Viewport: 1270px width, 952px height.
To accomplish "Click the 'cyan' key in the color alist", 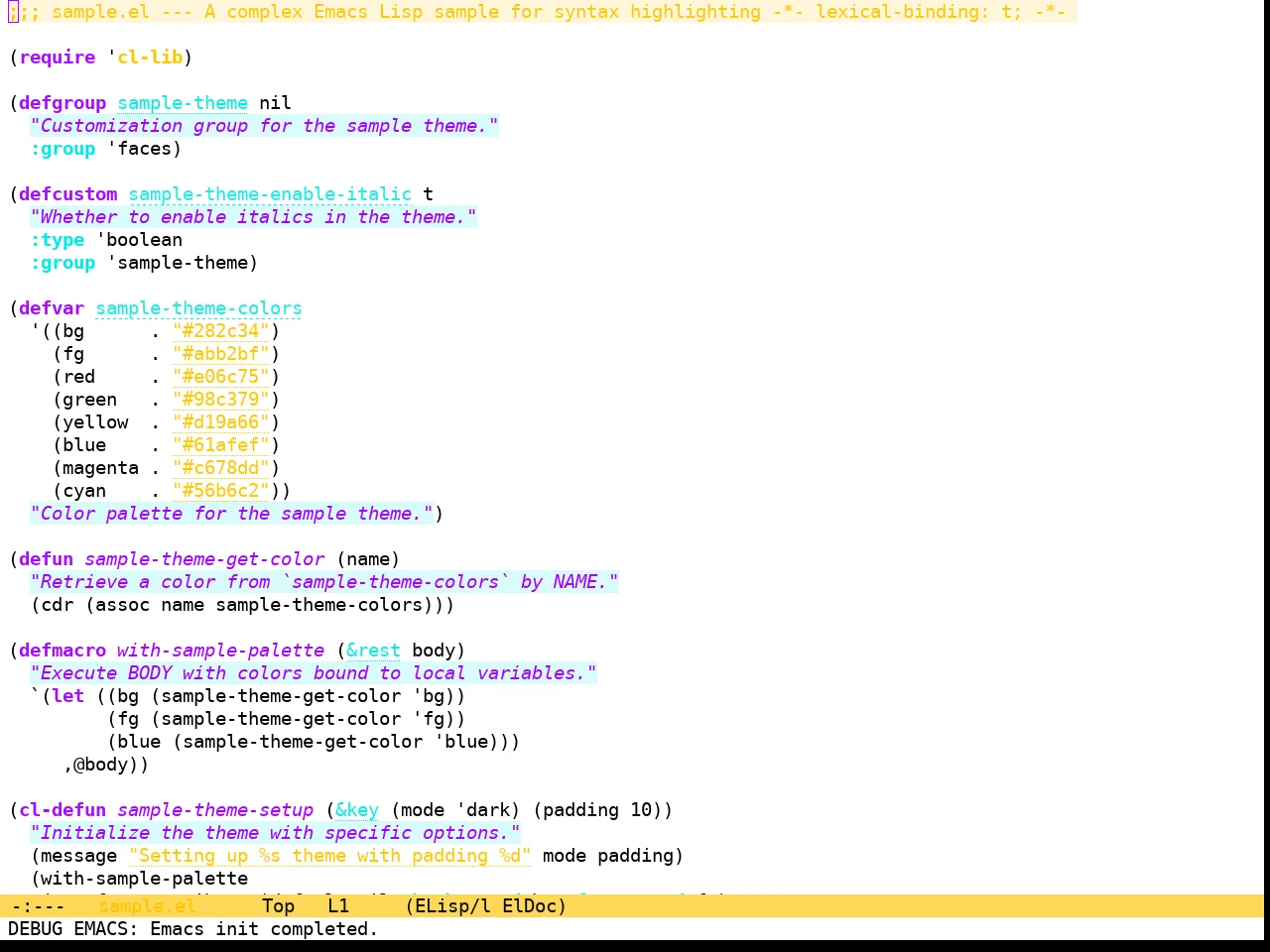I will (x=84, y=491).
